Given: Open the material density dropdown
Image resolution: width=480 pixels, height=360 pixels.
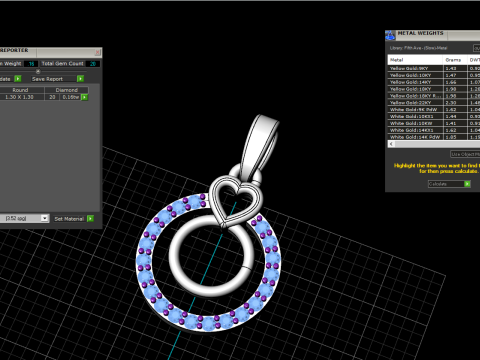Looking at the screenshot, I should coord(45,218).
